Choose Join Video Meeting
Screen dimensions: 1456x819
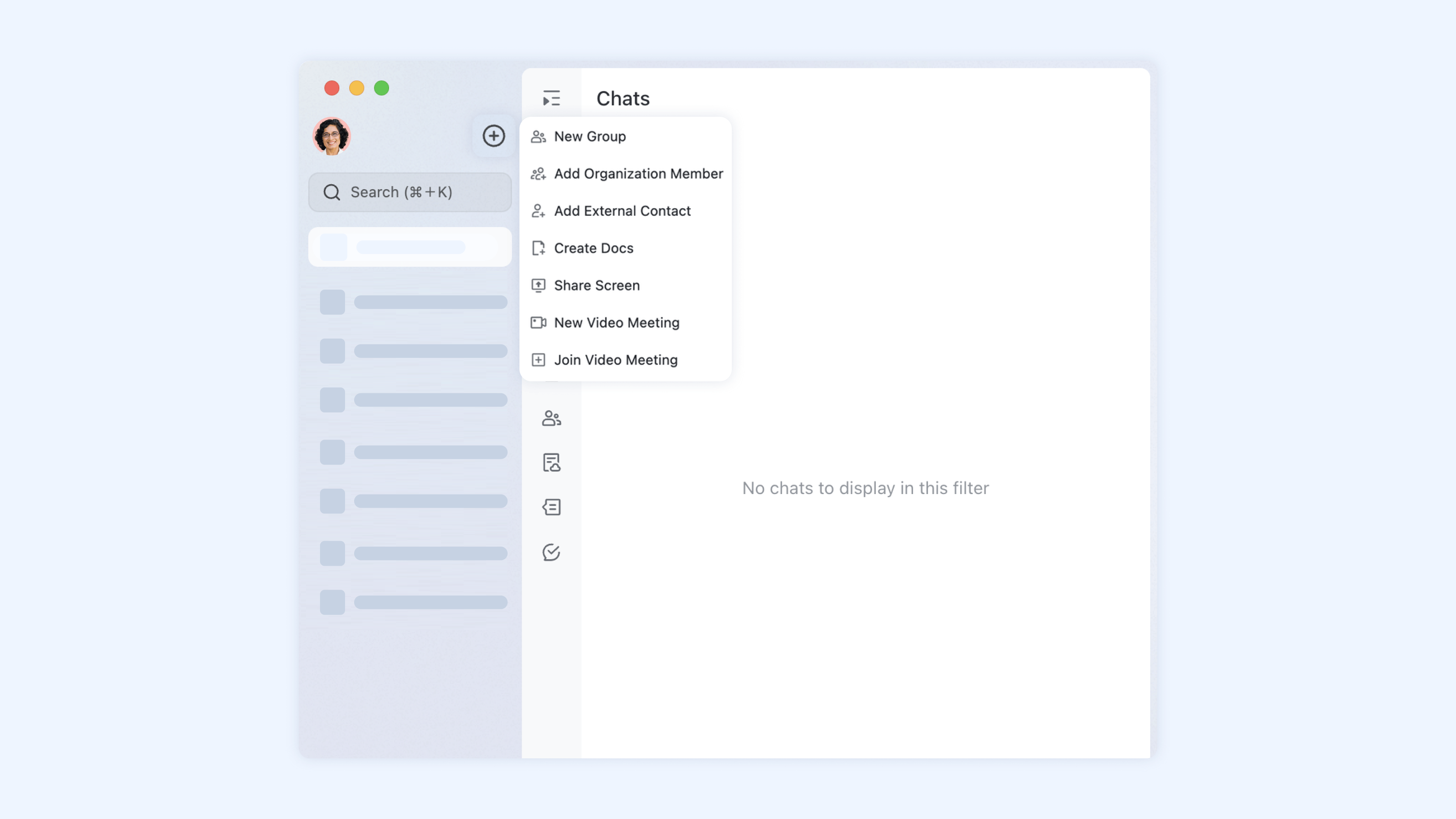616,360
